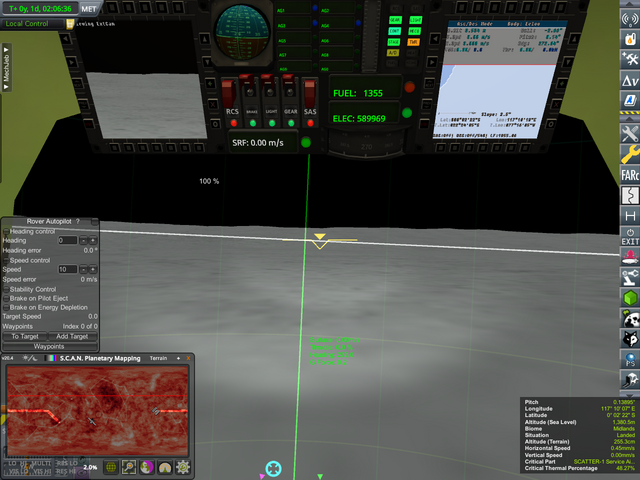Click the green SRF speed mode button
This screenshot has height=480, width=640.
306,142
